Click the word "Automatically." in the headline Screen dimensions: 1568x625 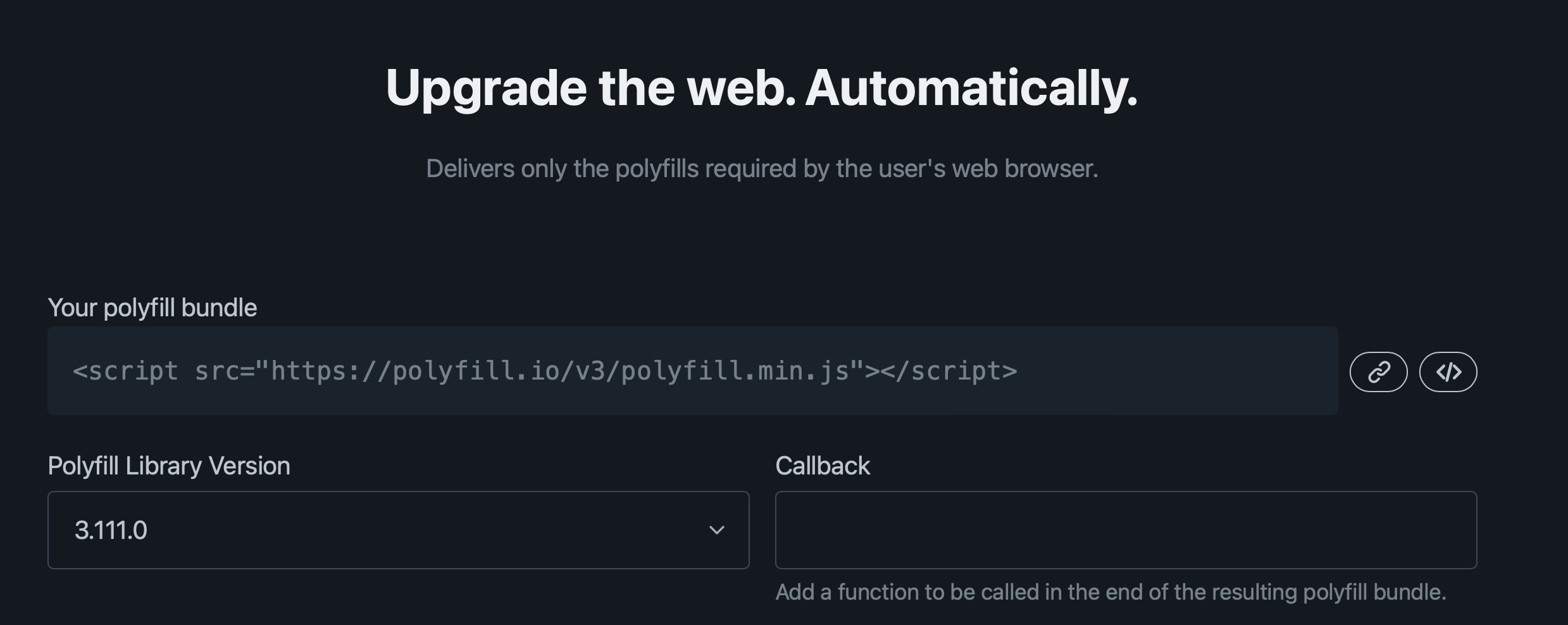[971, 89]
